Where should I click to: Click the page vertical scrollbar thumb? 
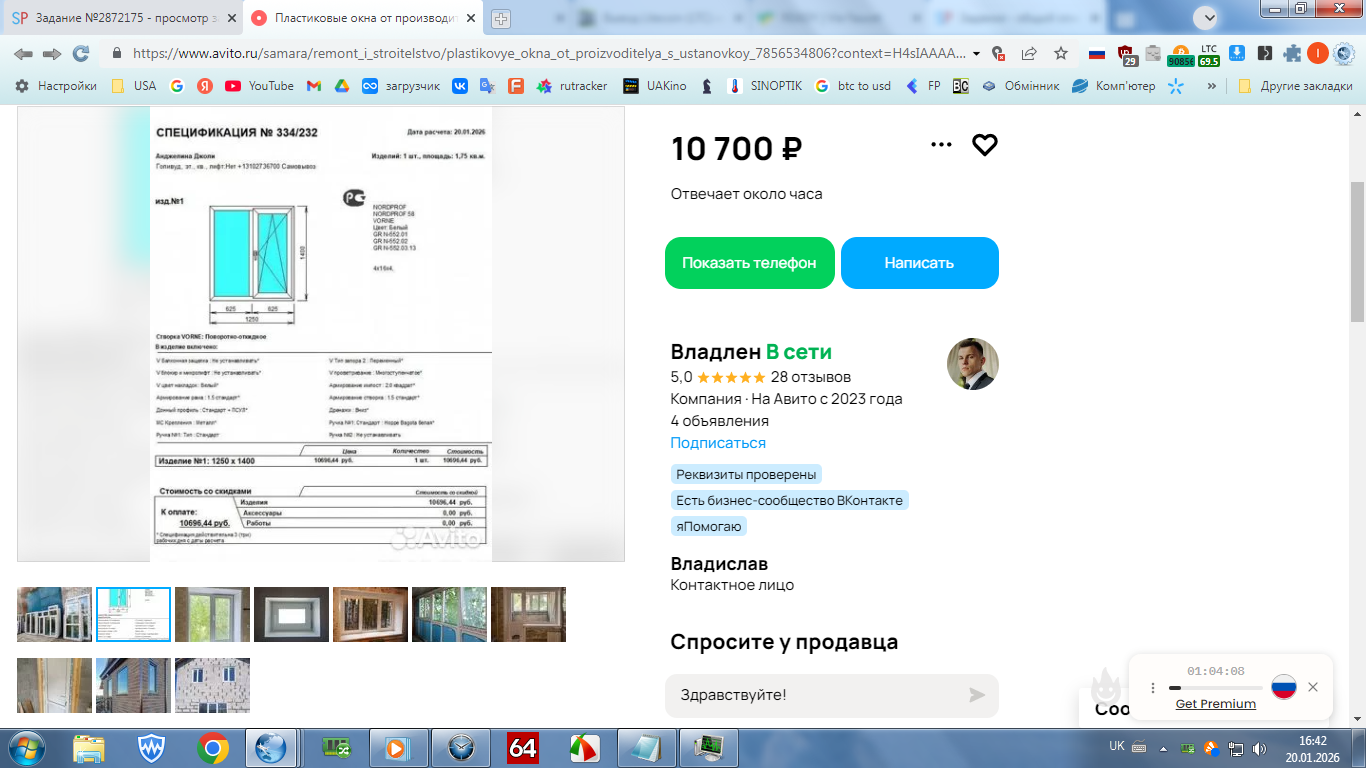[1357, 252]
